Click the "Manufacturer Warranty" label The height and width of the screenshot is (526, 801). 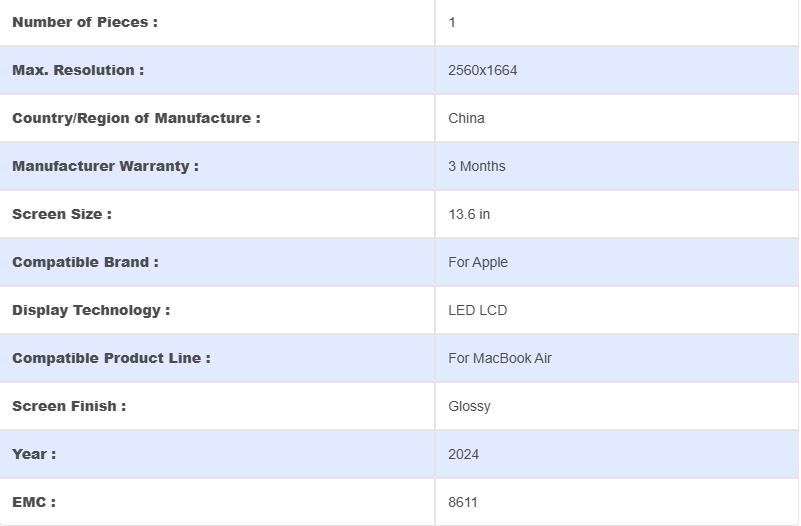(x=105, y=166)
